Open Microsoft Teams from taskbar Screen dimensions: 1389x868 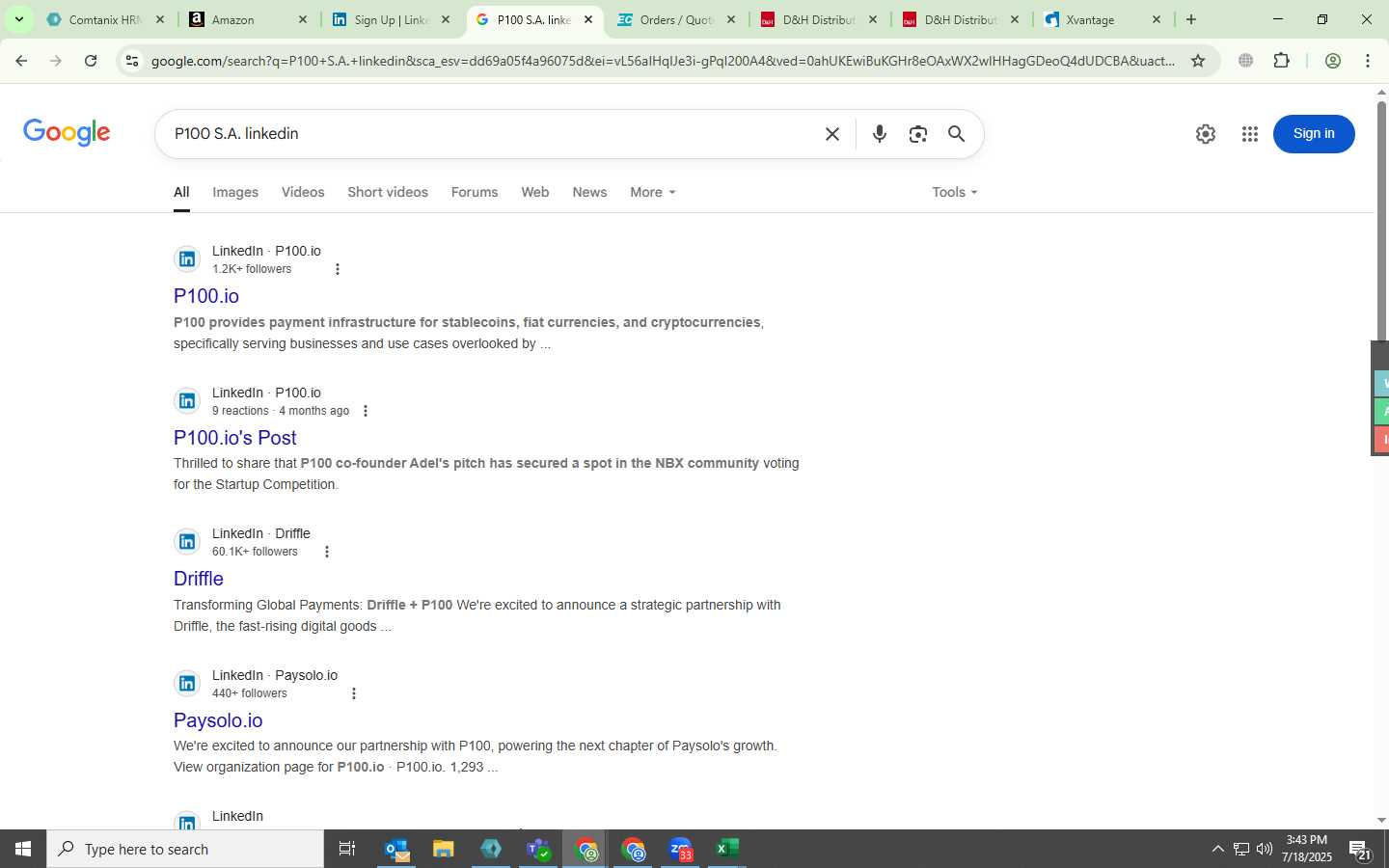537,849
